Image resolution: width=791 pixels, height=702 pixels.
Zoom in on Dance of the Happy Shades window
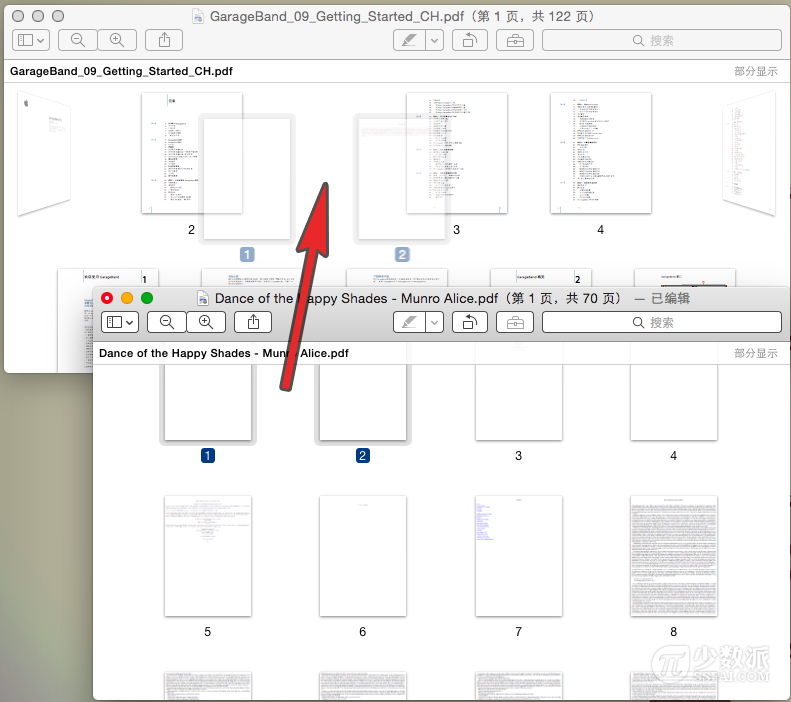[206, 322]
